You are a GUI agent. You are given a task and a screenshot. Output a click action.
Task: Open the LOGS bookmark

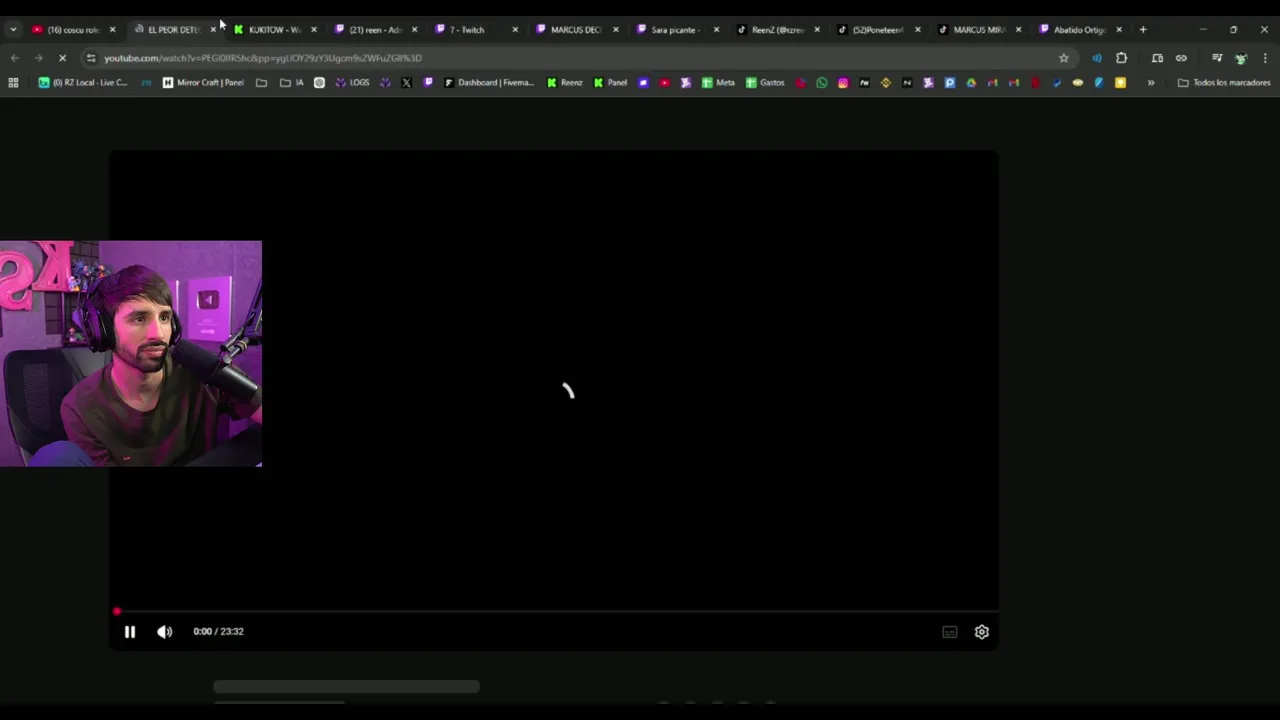click(x=352, y=83)
